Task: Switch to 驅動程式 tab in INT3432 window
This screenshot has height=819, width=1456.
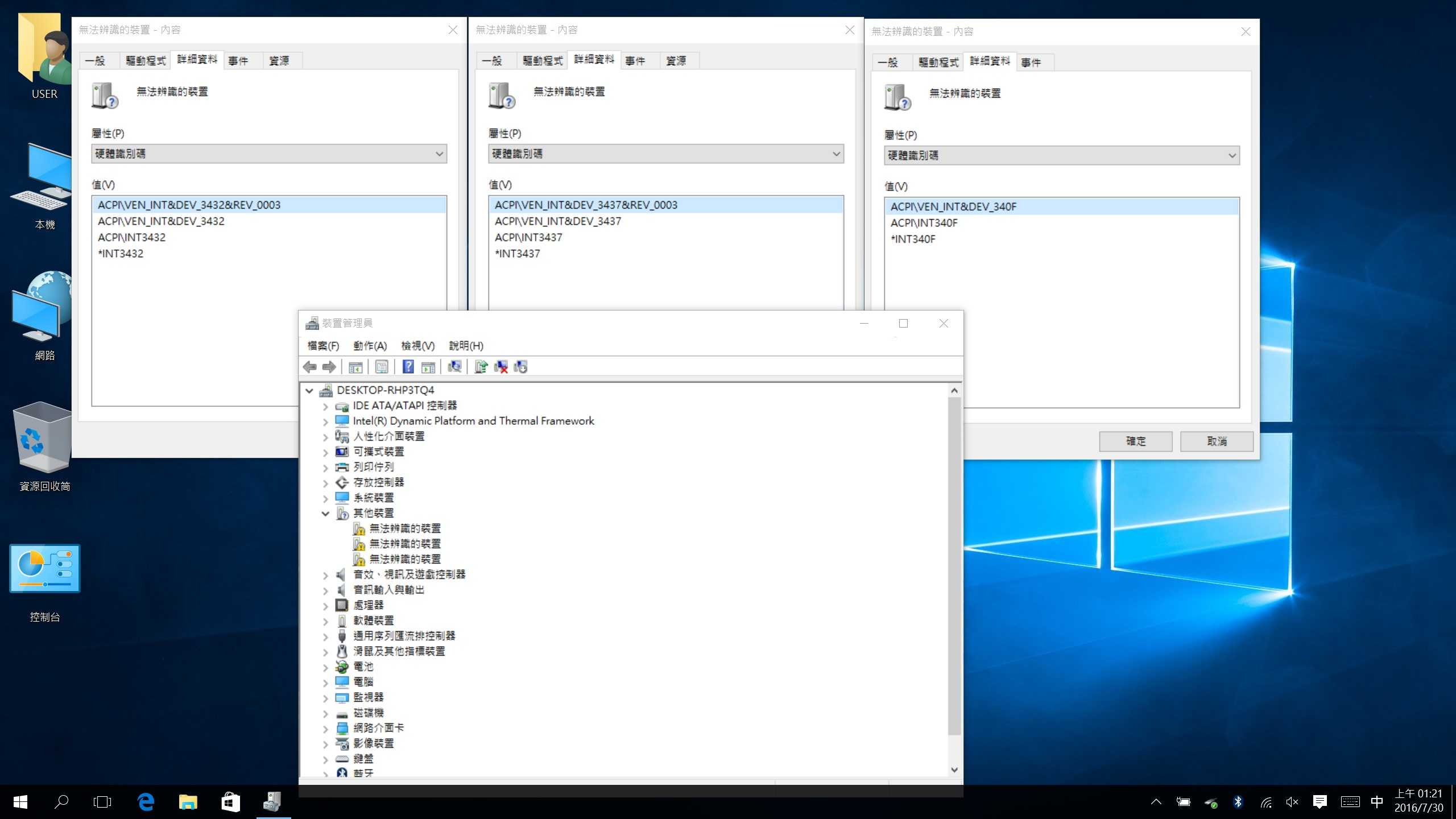Action: tap(146, 61)
